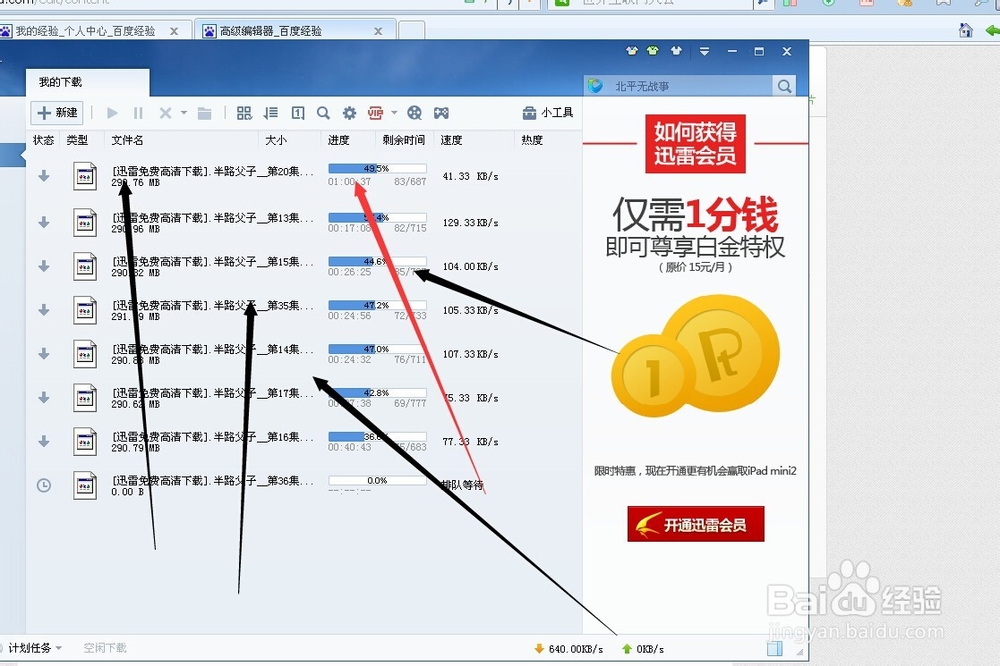Sort by 大小 column header

[276, 140]
